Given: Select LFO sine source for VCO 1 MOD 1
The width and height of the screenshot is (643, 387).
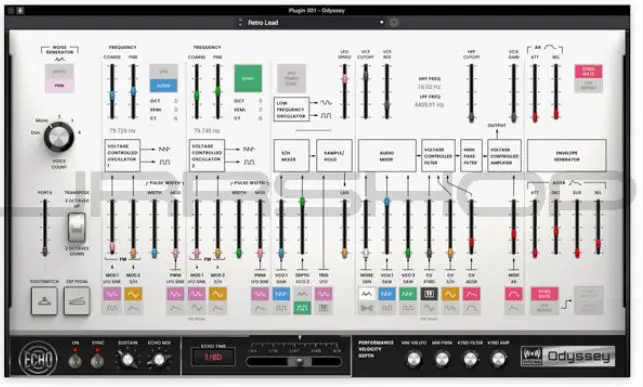Looking at the screenshot, I should click(112, 294).
